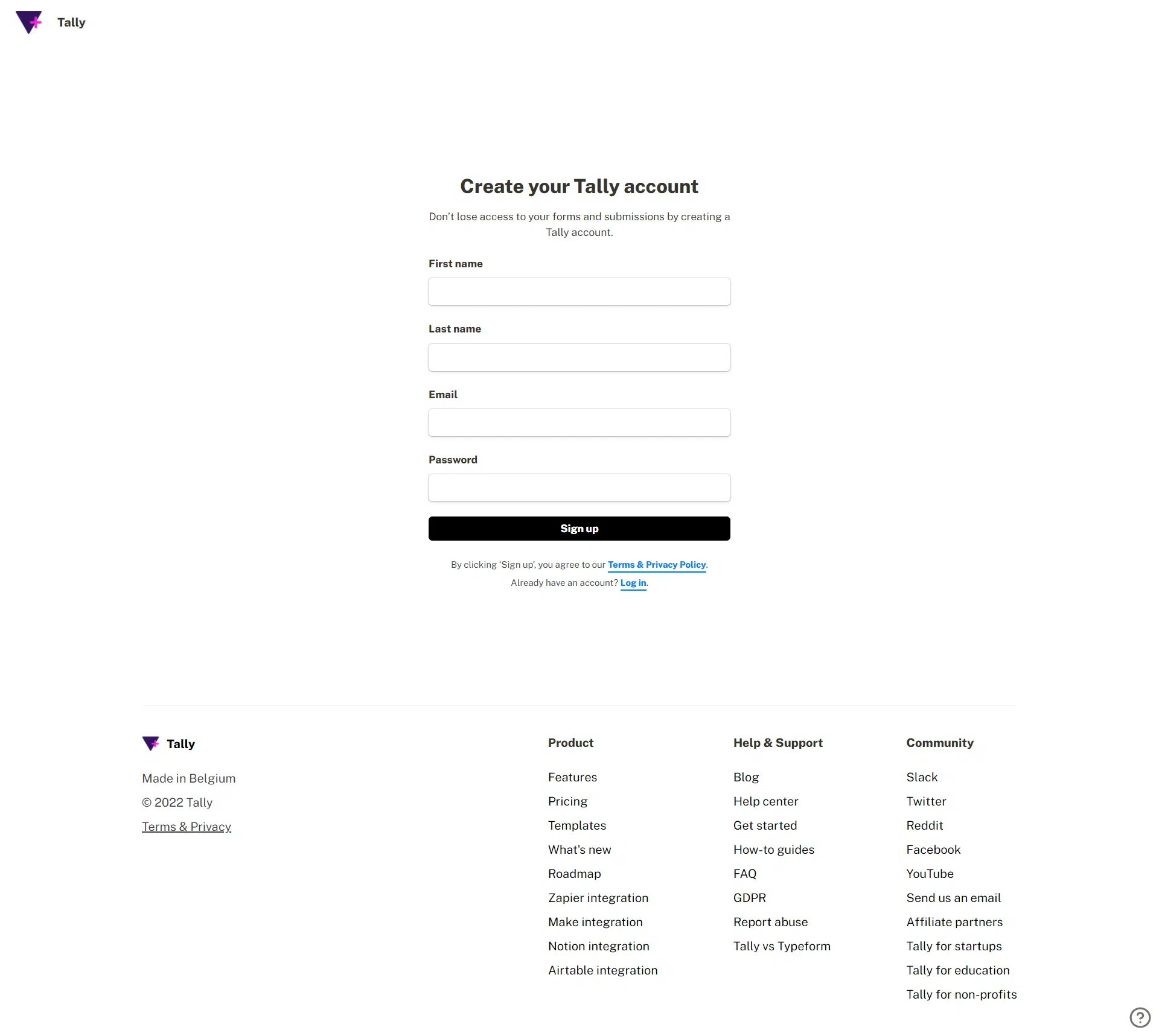Visit the Reddit link
The image size is (1159, 1036).
point(925,825)
